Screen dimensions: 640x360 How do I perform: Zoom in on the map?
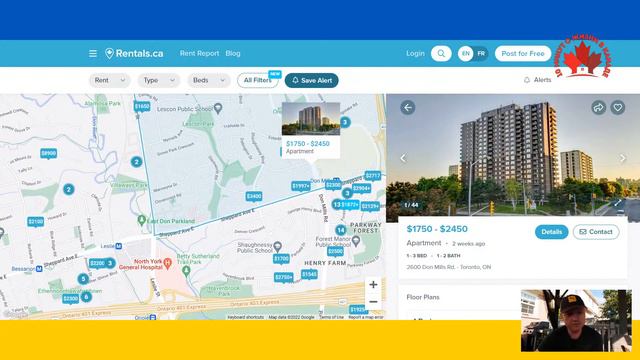(373, 284)
